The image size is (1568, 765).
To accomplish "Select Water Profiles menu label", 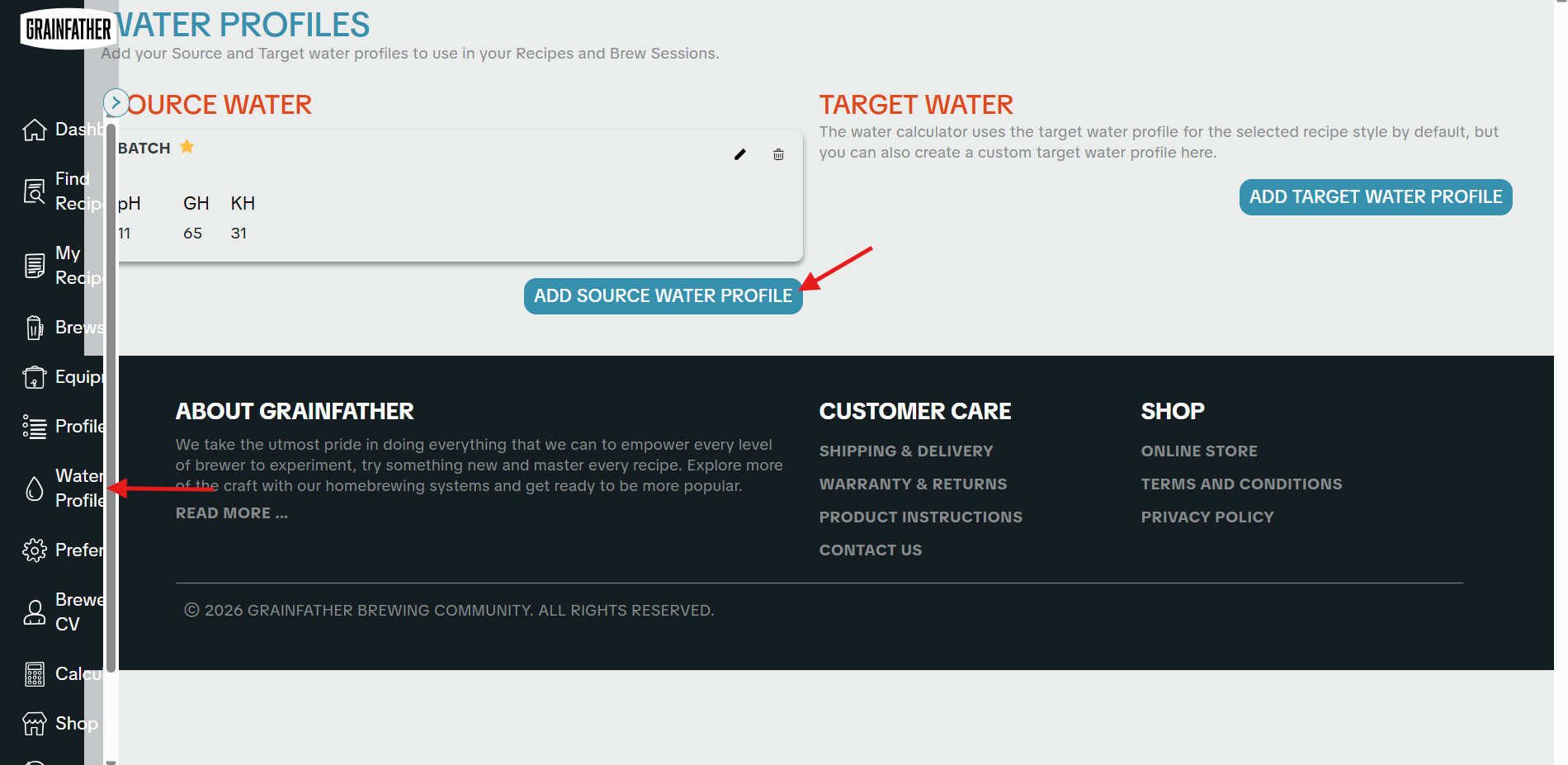I will coord(80,489).
